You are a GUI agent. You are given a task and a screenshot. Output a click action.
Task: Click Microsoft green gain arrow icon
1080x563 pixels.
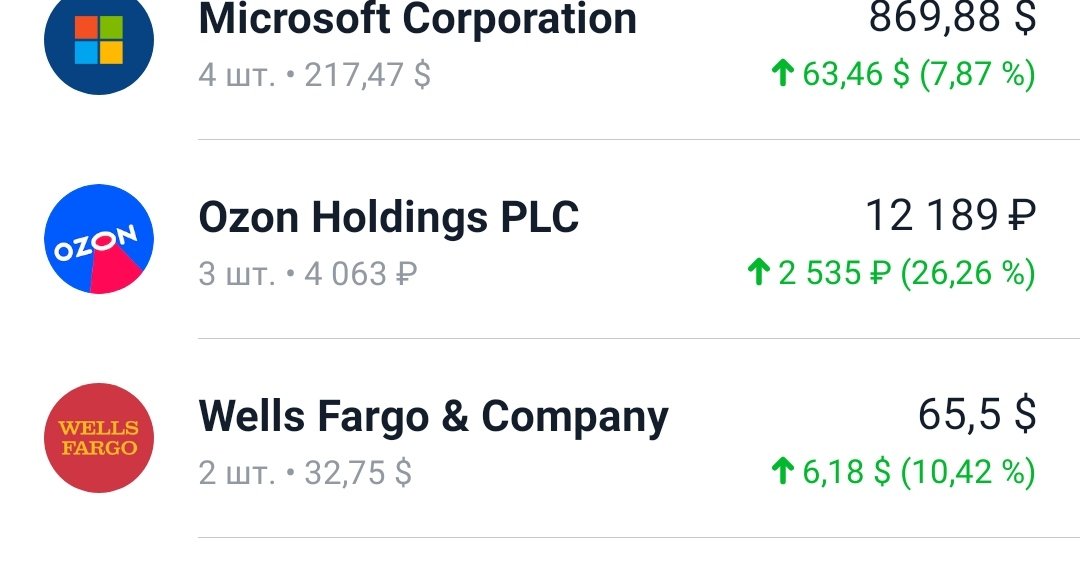click(x=782, y=72)
